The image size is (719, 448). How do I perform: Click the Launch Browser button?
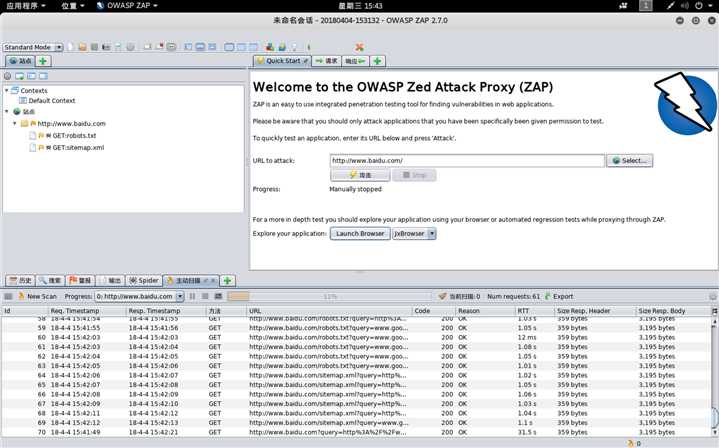pyautogui.click(x=360, y=233)
